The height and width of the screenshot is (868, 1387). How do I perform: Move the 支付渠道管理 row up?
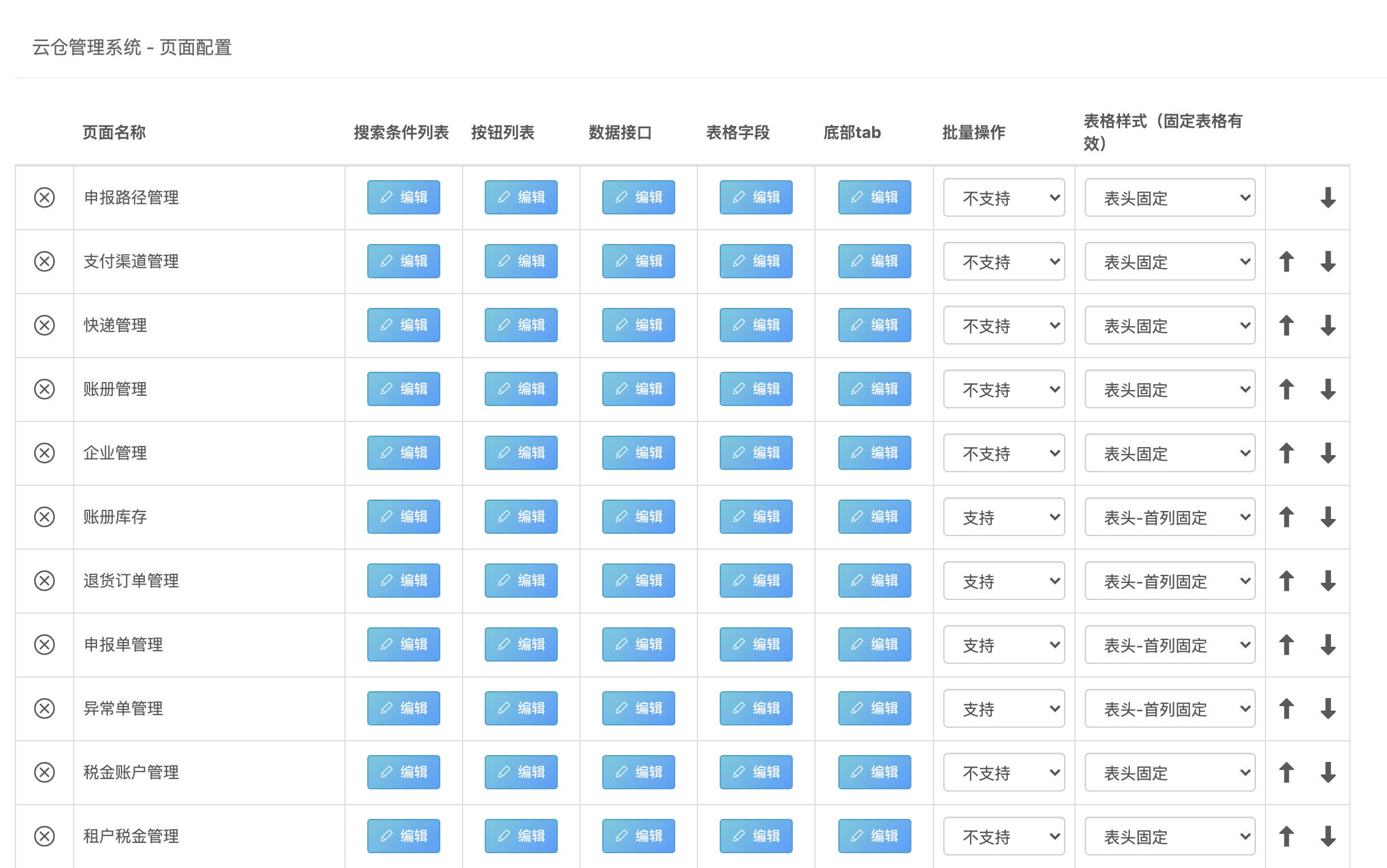(1286, 262)
